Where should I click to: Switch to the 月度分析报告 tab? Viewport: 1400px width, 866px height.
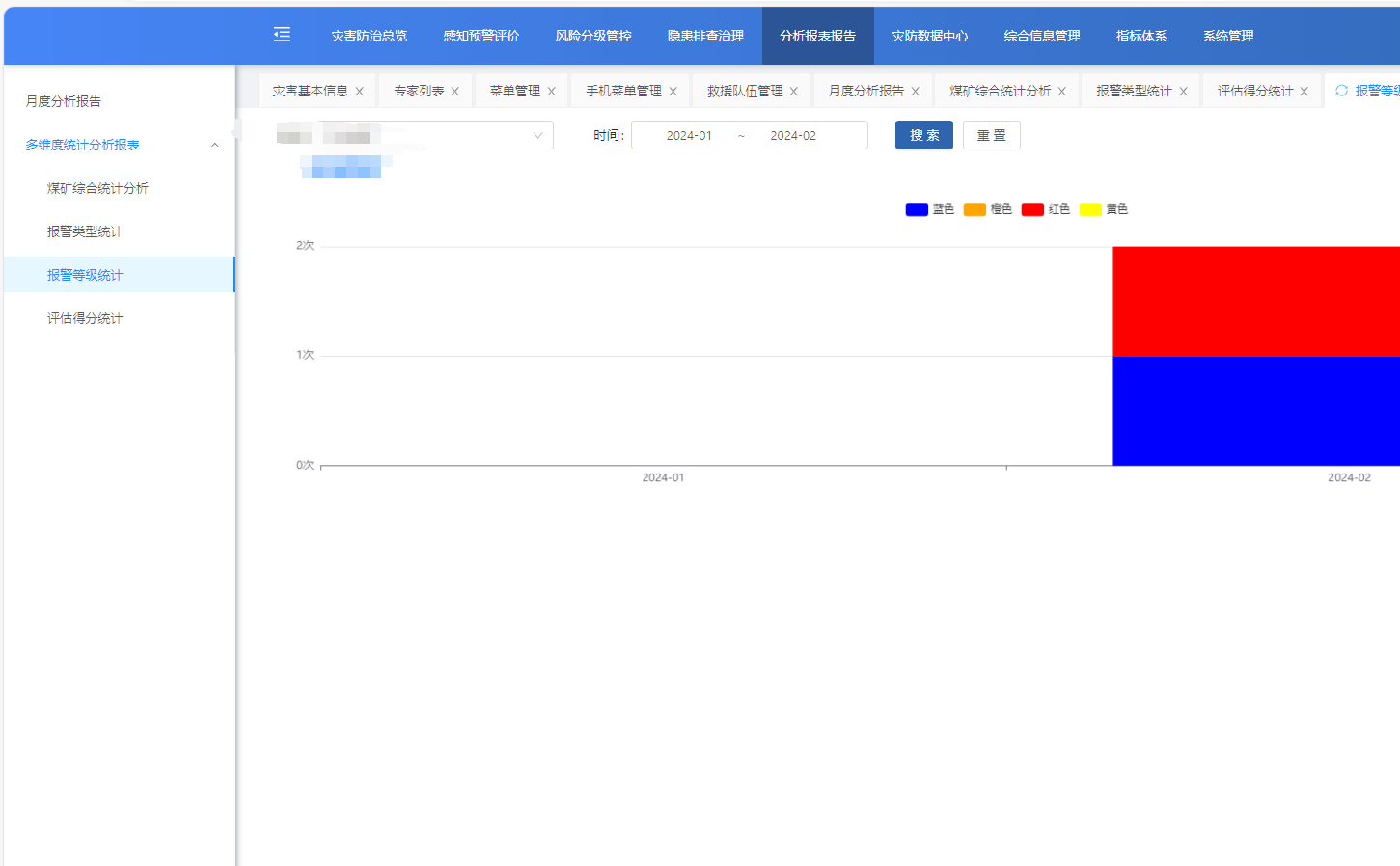866,91
